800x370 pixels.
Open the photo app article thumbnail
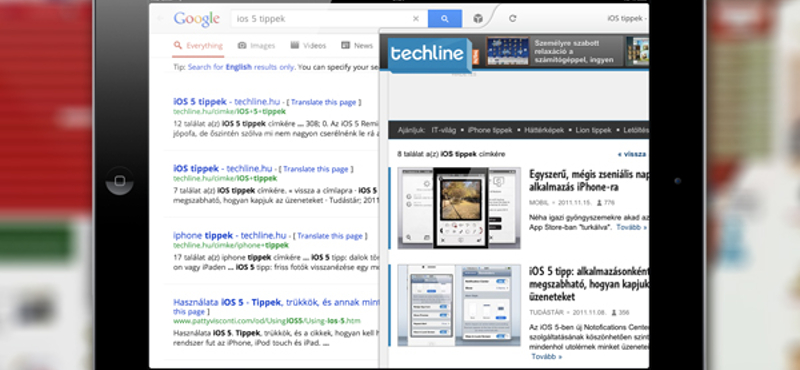pos(459,208)
